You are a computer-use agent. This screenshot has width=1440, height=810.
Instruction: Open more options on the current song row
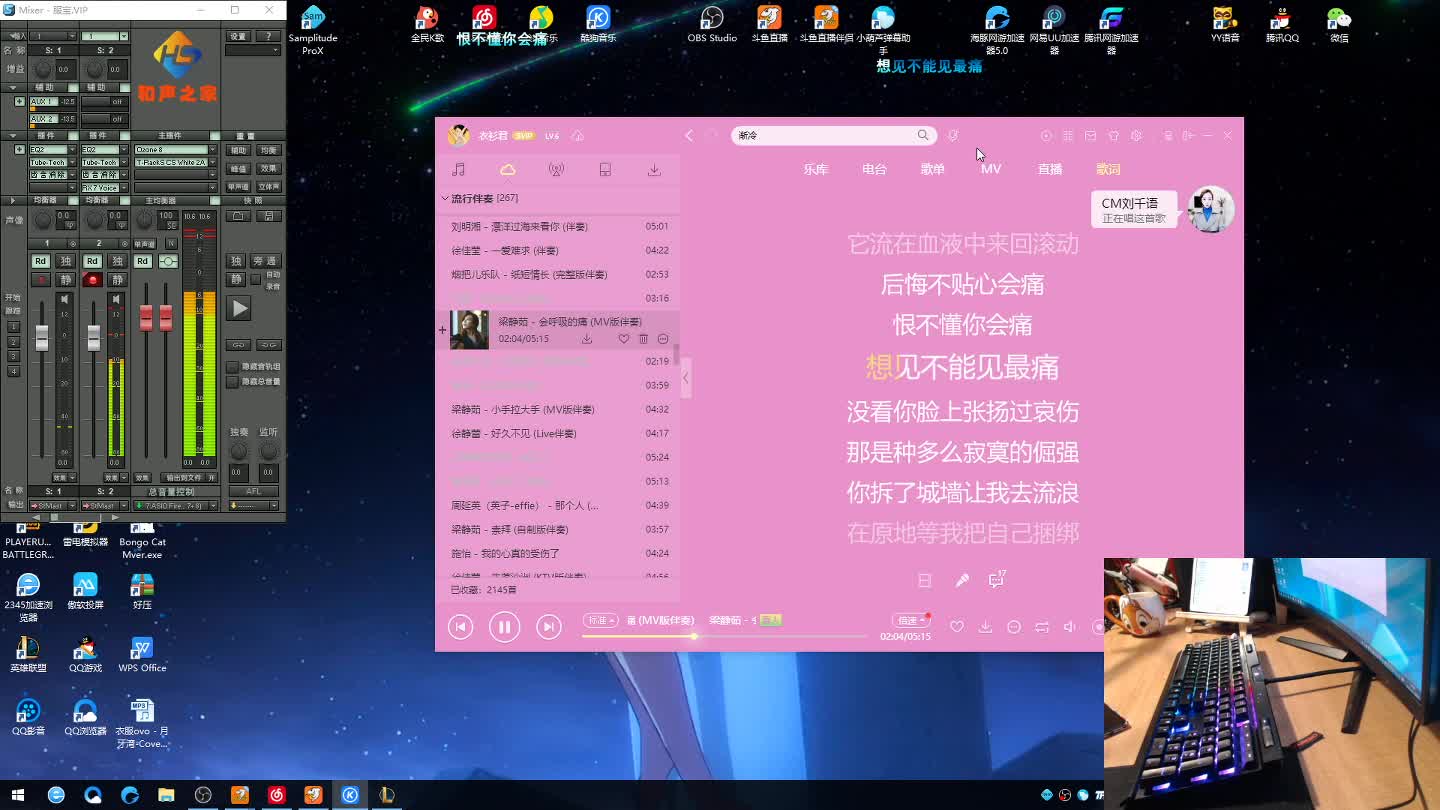(663, 339)
